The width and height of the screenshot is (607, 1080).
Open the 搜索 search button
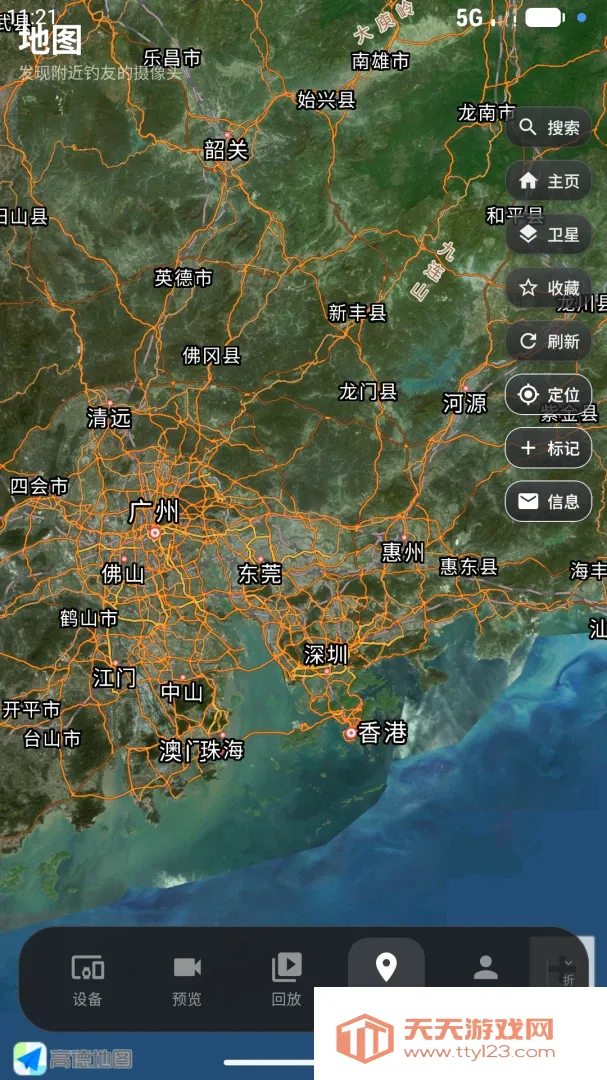coord(548,127)
